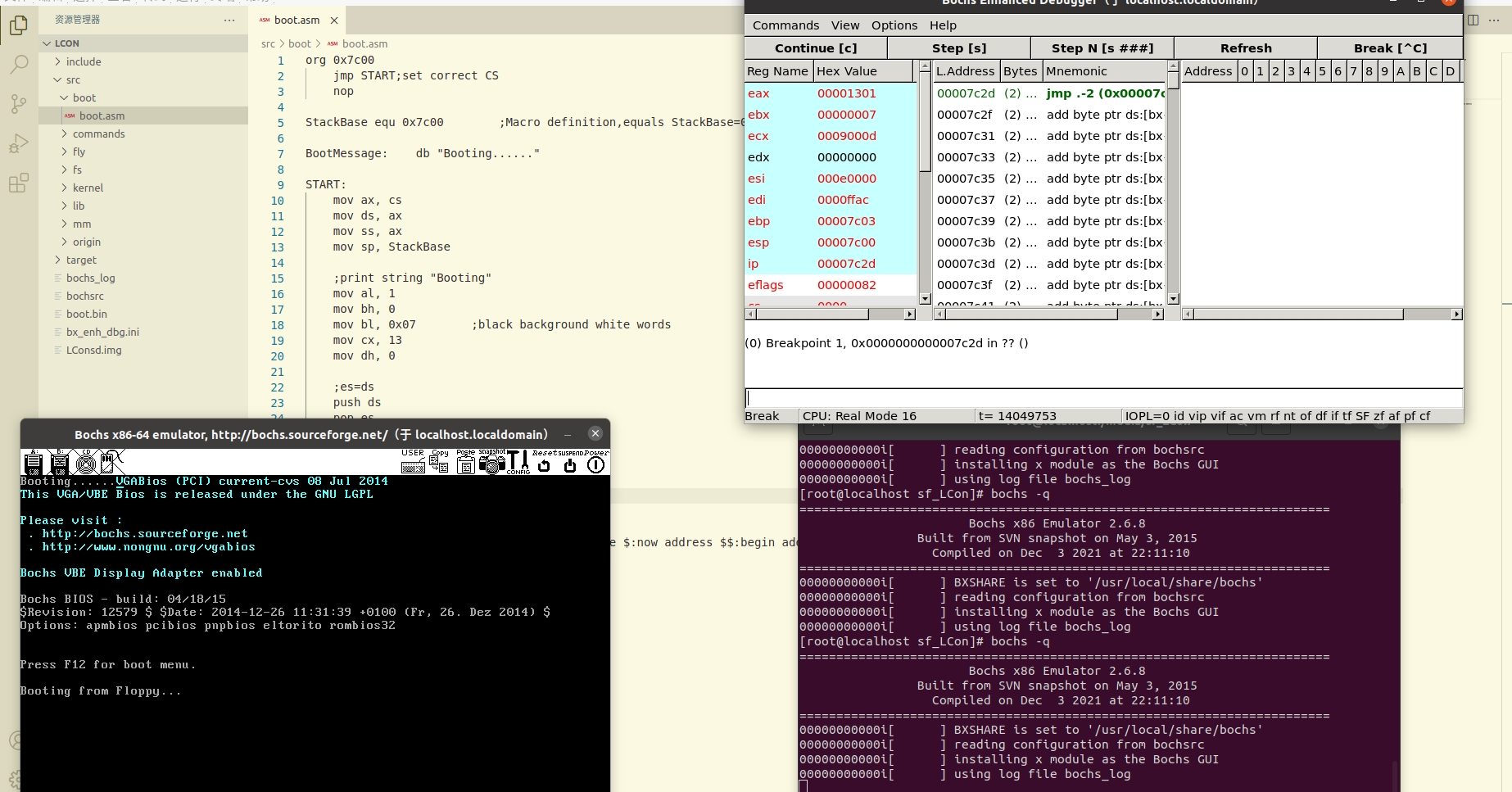Click Paste icon in Bochs toolbar

(465, 462)
